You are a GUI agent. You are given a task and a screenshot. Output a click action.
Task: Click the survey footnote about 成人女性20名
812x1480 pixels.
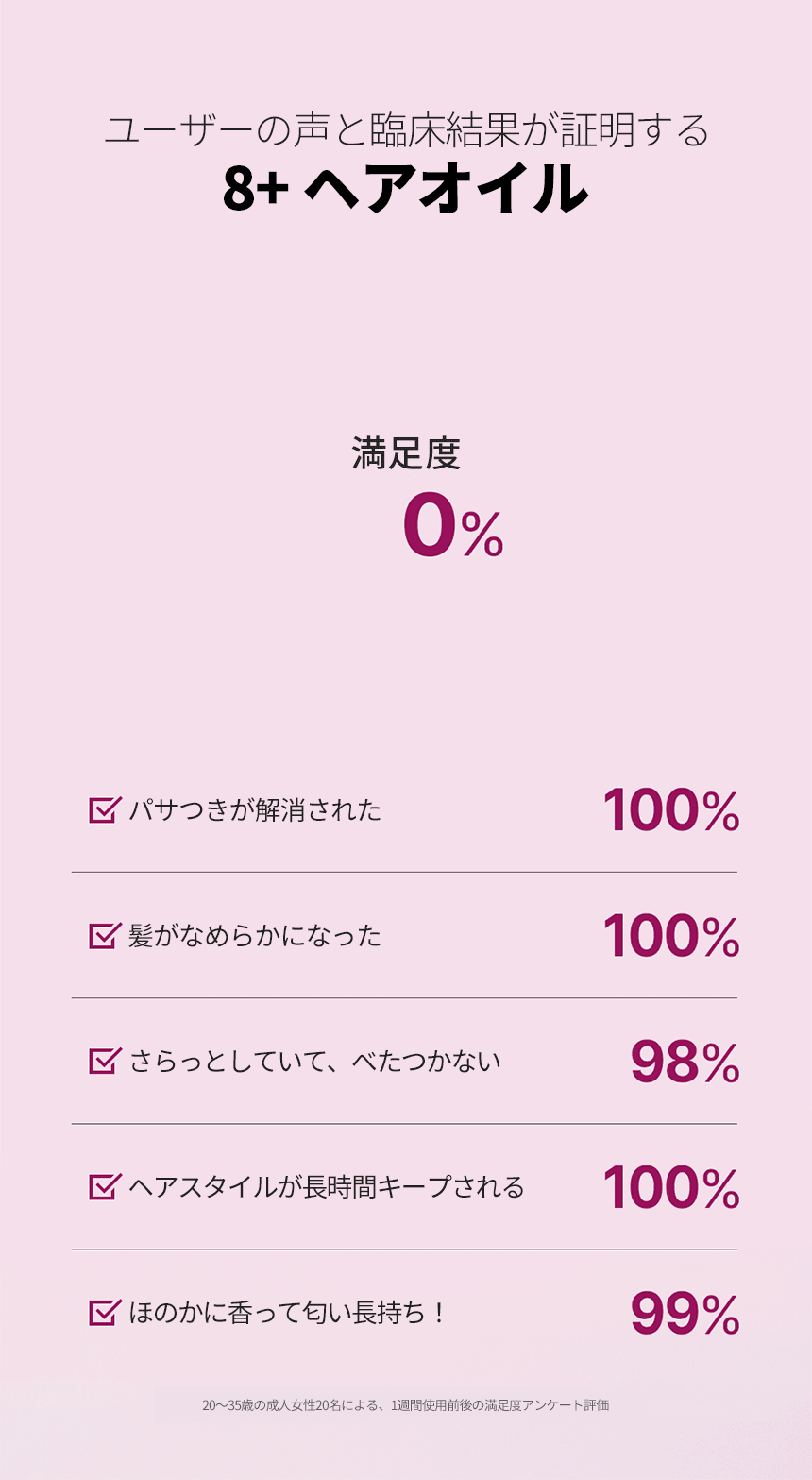pos(405,1404)
